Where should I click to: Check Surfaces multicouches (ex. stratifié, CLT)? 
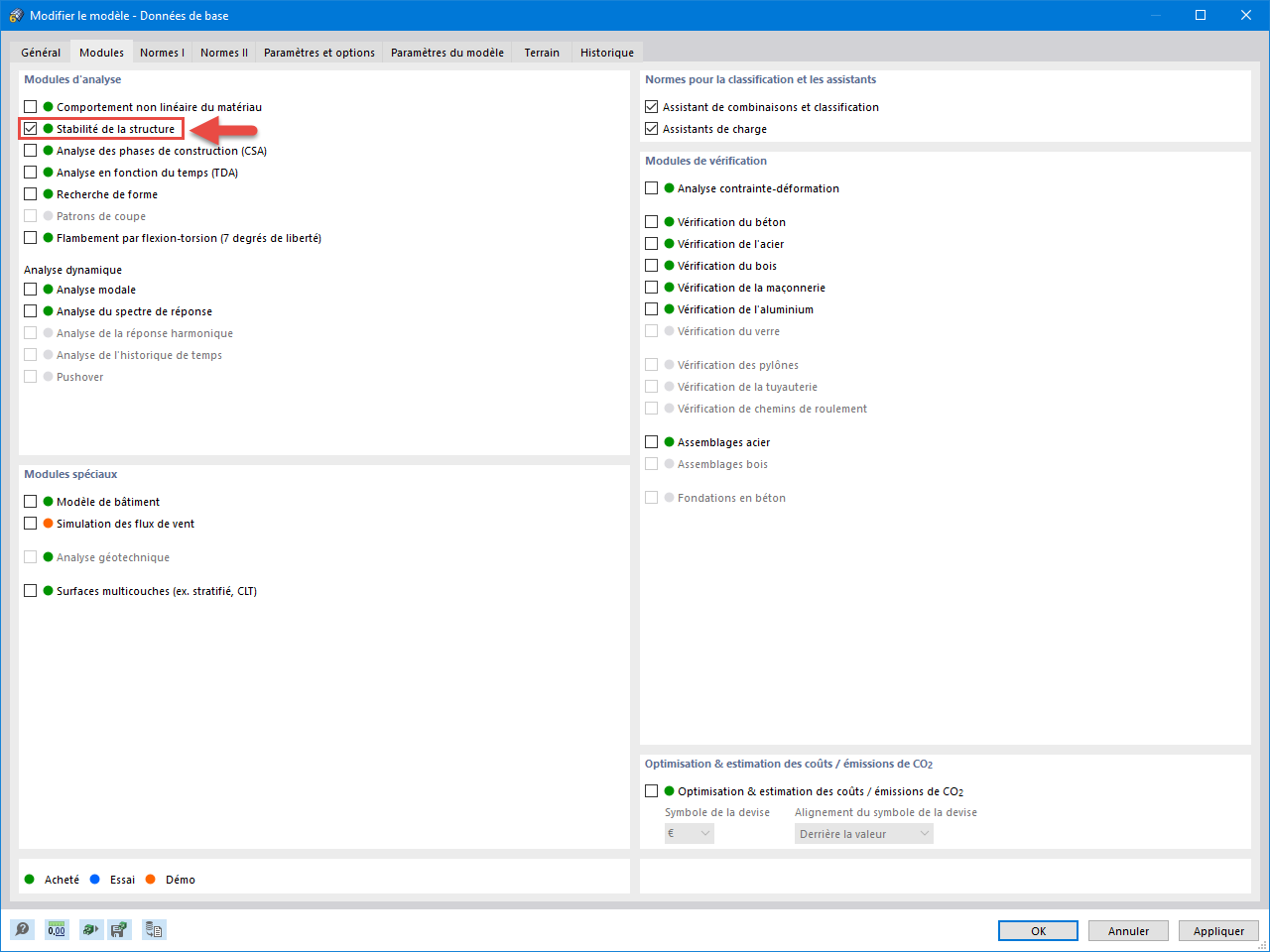(x=31, y=591)
